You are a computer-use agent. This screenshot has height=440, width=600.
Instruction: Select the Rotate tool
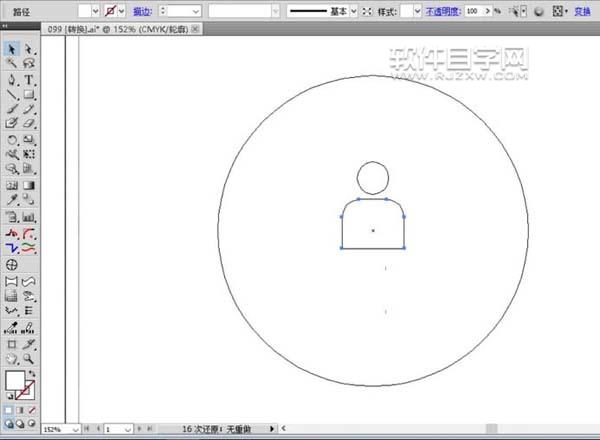[11, 140]
